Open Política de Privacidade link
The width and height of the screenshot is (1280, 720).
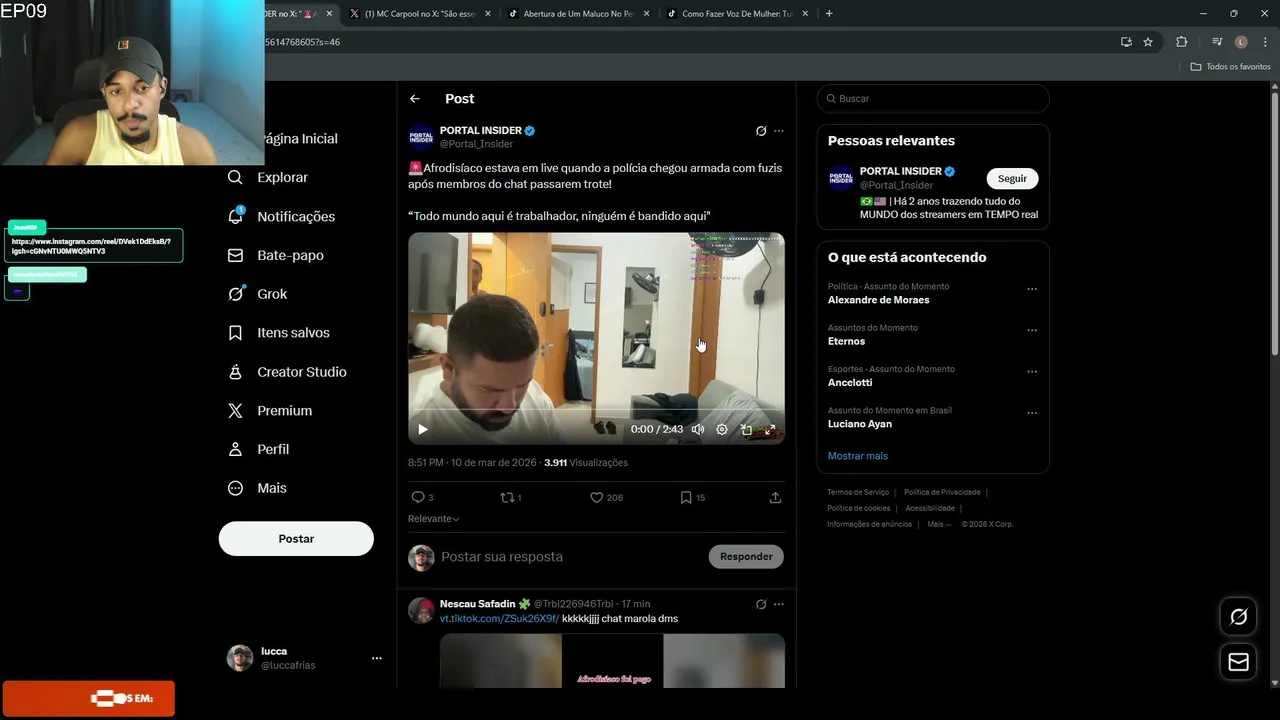point(942,492)
